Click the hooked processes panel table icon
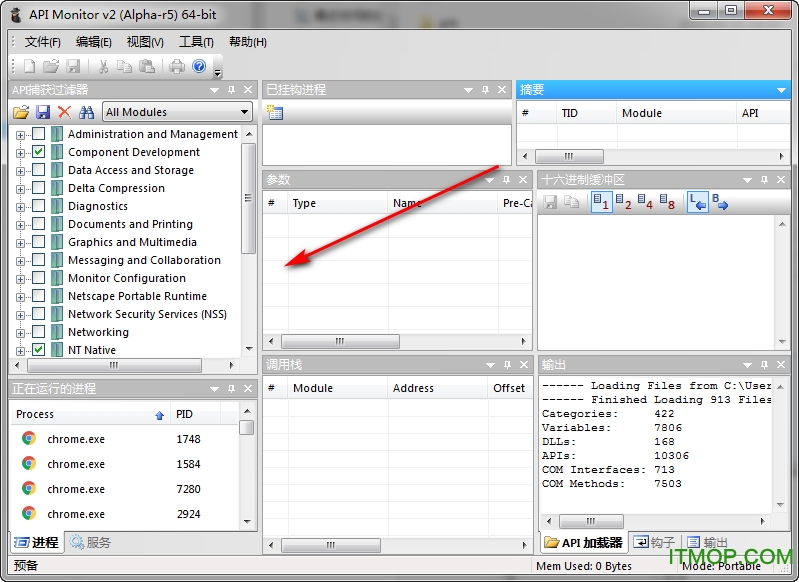Image resolution: width=799 pixels, height=582 pixels. [x=274, y=112]
